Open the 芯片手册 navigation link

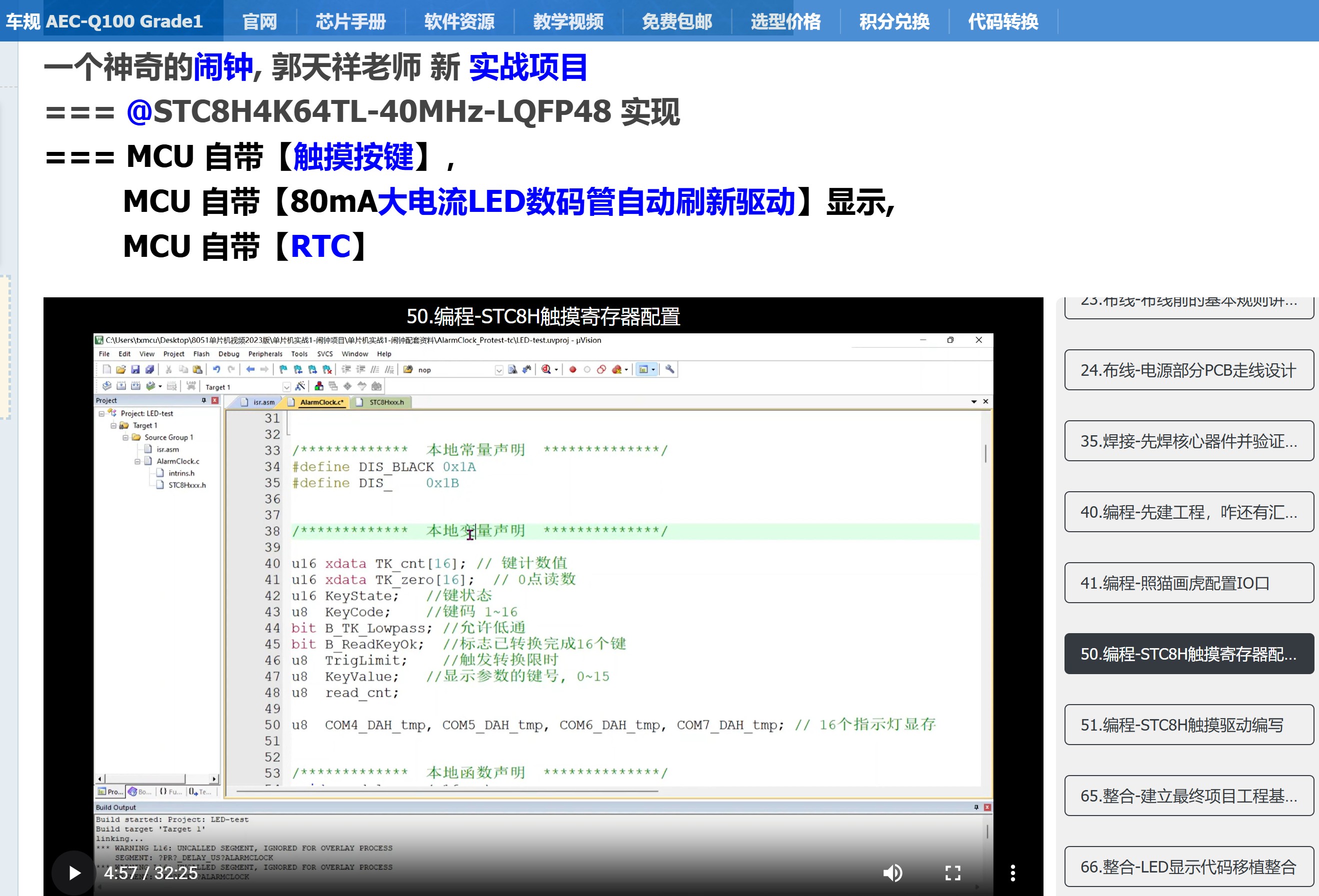coord(350,21)
